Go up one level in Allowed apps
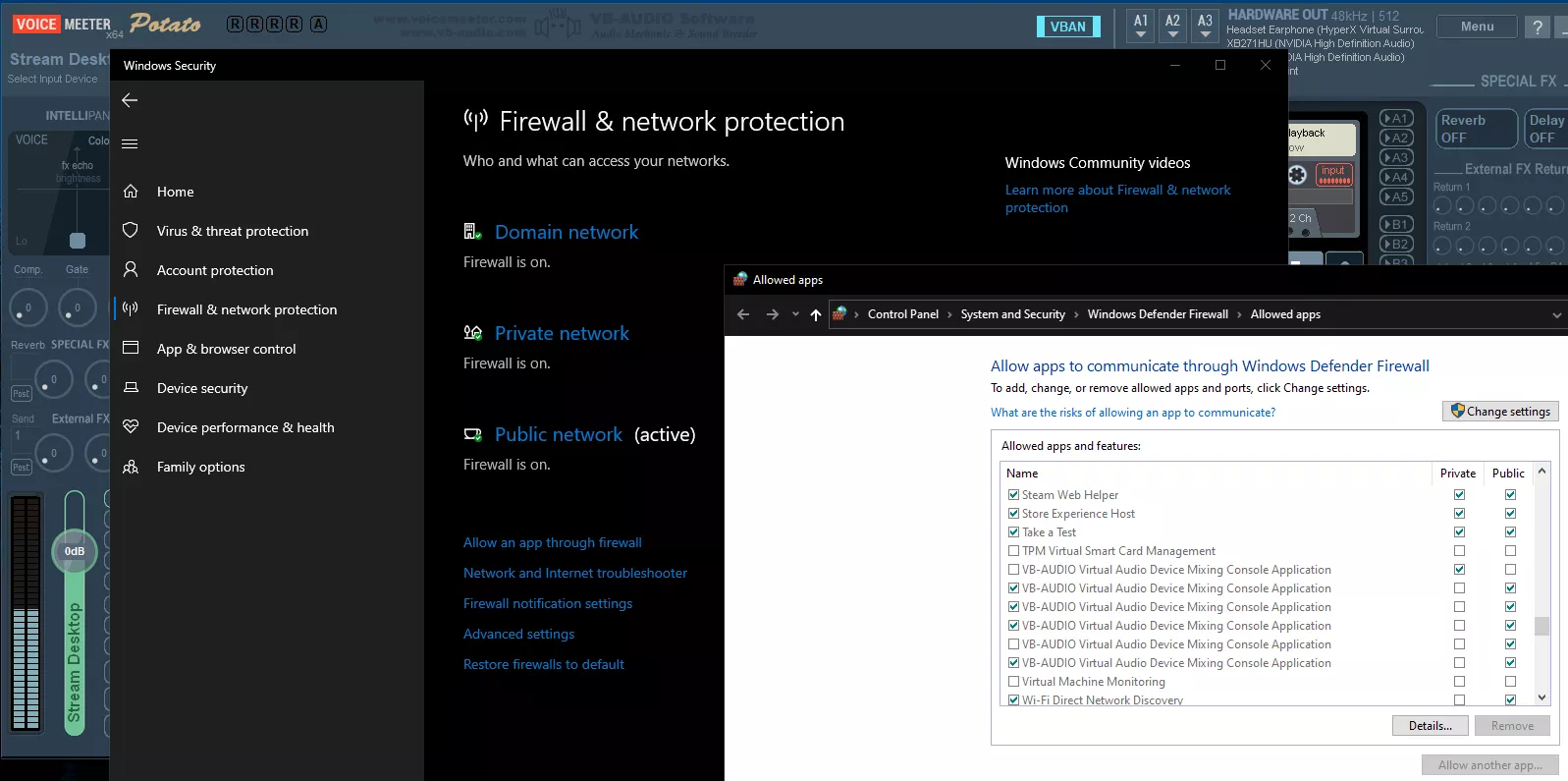 point(816,314)
